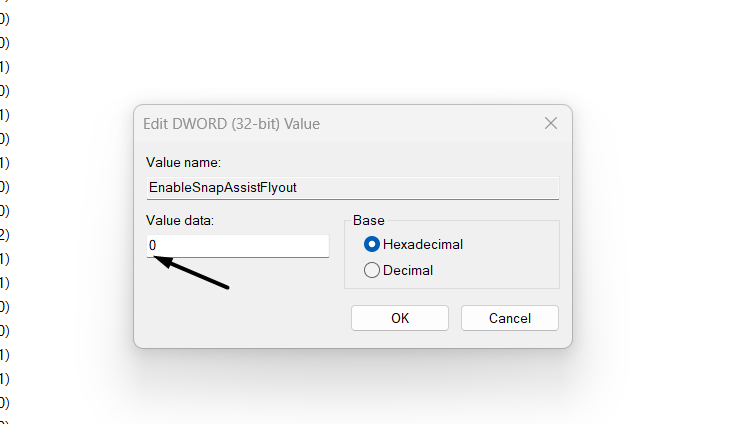The height and width of the screenshot is (424, 732).
Task: Click the "Base" group heading
Action: click(369, 220)
